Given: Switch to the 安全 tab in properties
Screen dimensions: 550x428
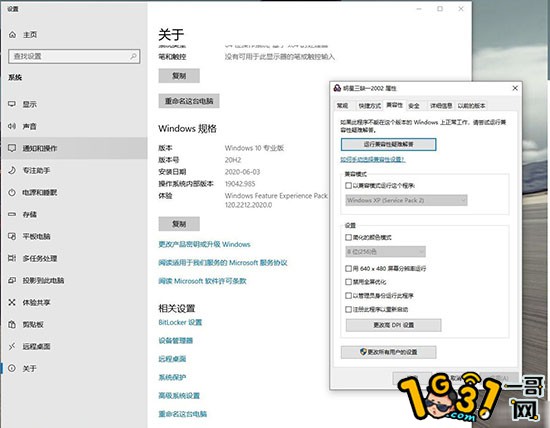Looking at the screenshot, I should pos(414,106).
